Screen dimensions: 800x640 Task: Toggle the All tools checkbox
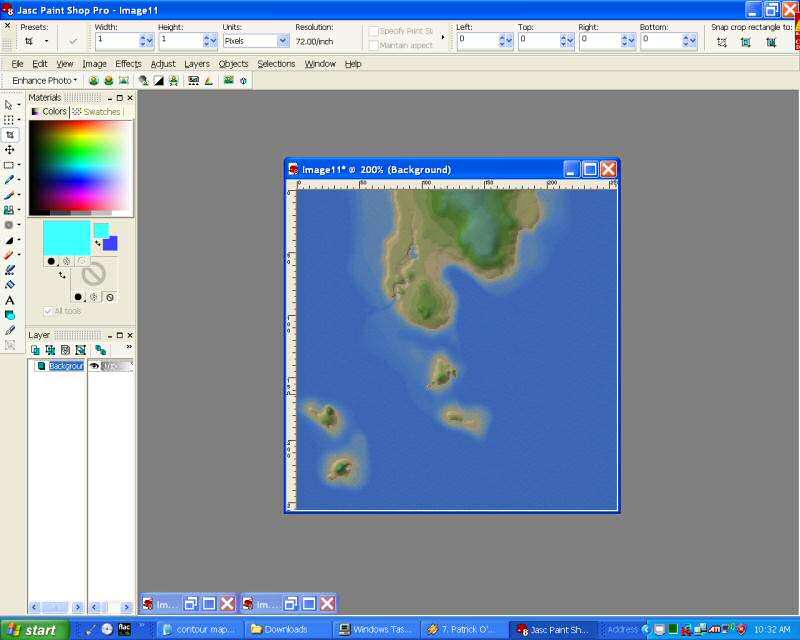point(48,311)
